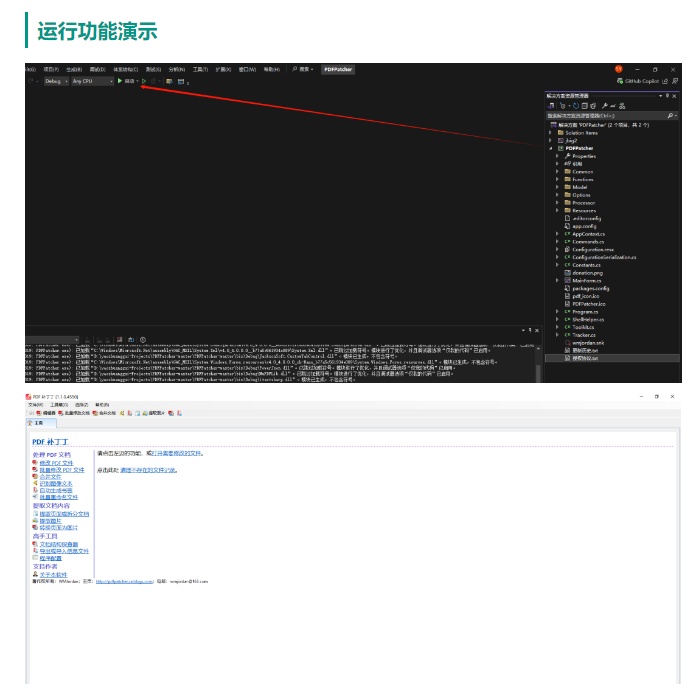This screenshot has height=690, width=693.
Task: Click 提取图片 toolbar button in PDF补丁丁
Action: (x=153, y=413)
